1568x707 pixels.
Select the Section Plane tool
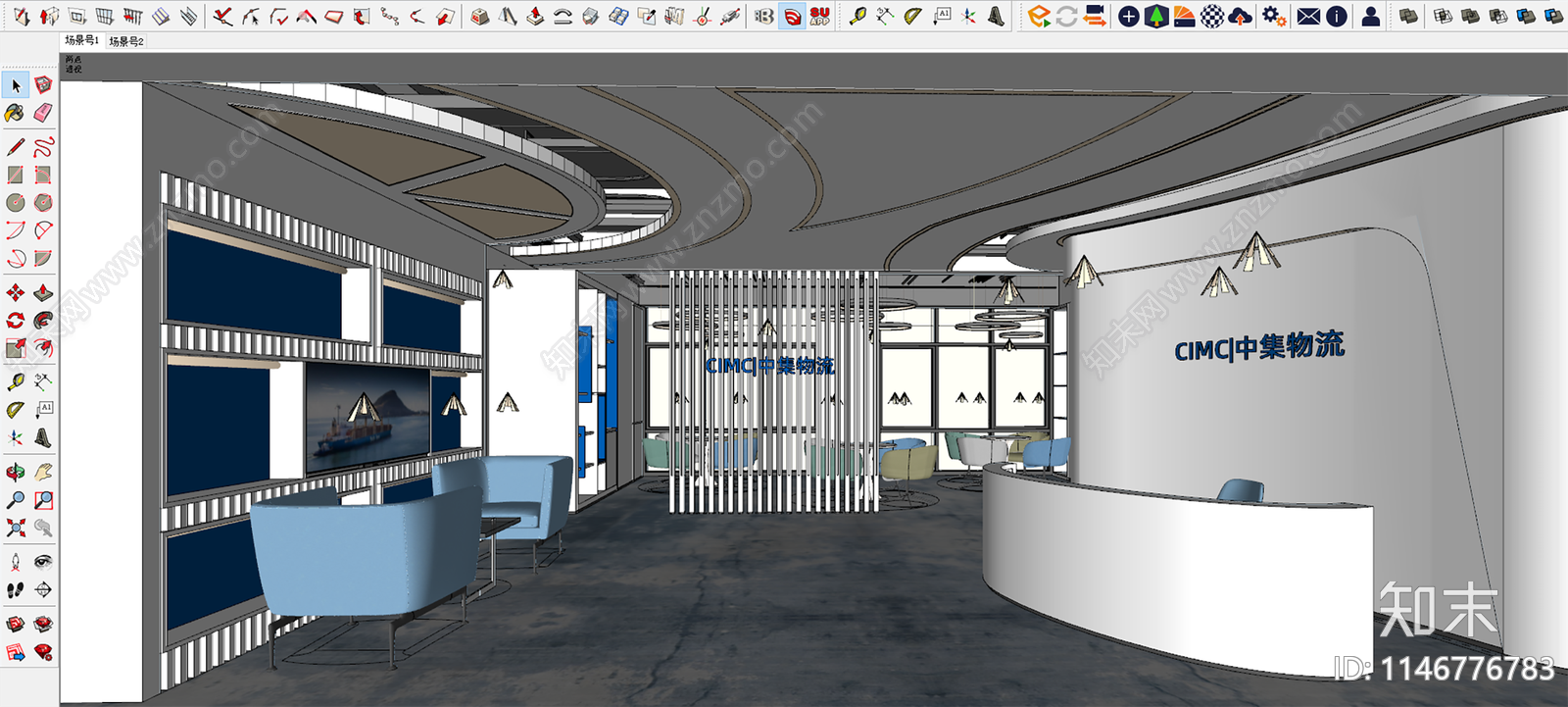point(43,589)
